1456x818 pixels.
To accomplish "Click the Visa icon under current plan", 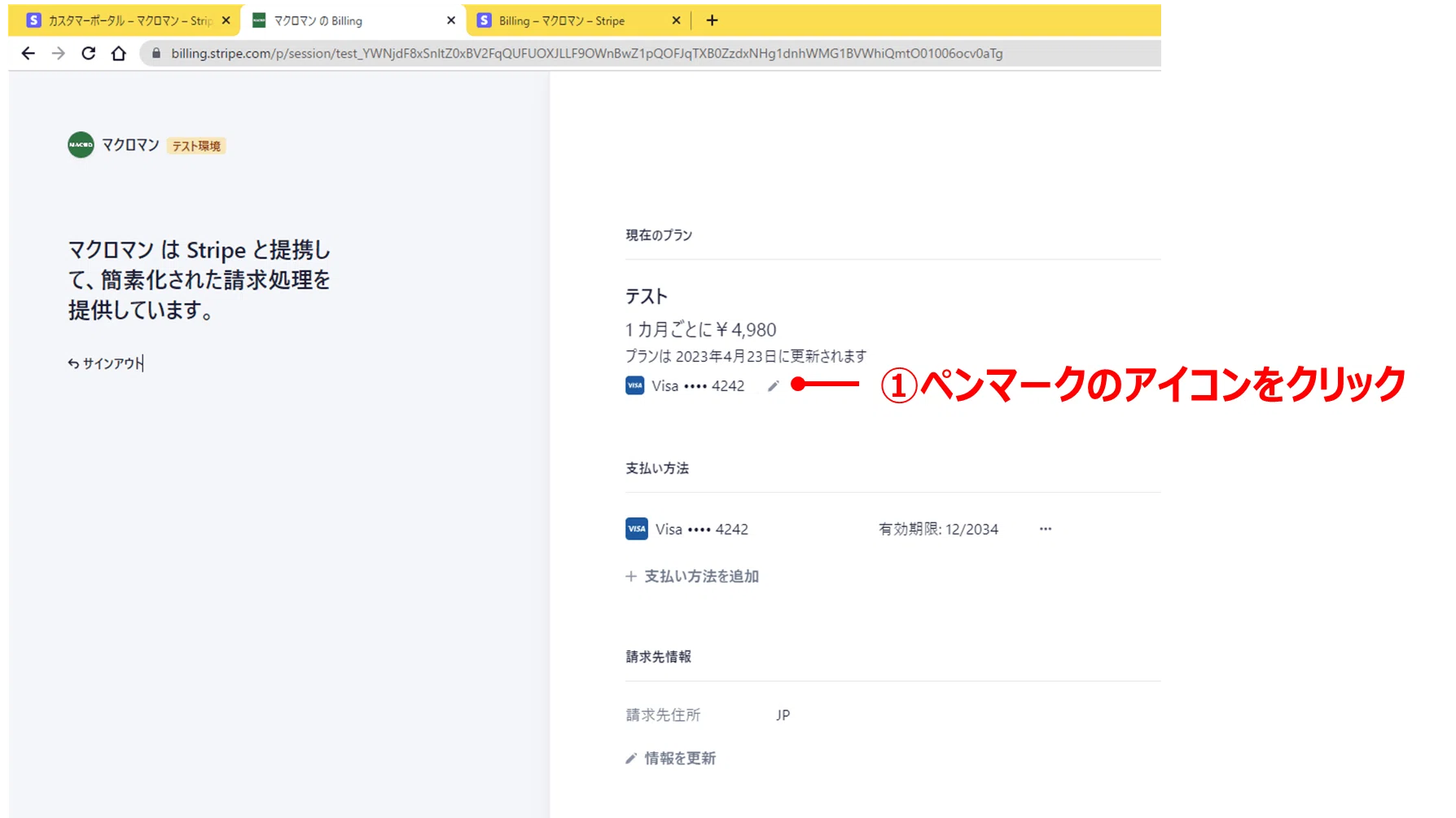I will point(634,385).
